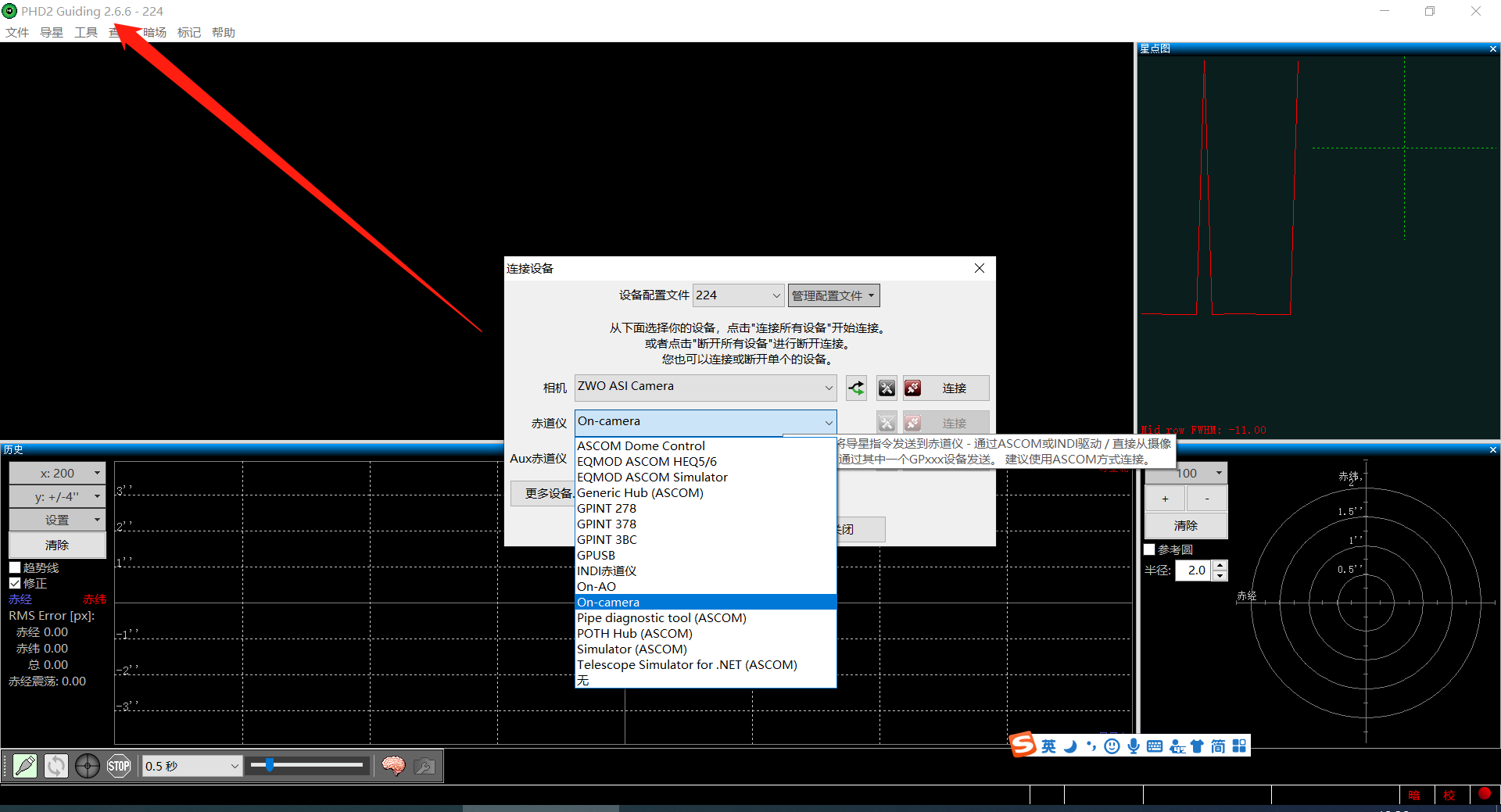The width and height of the screenshot is (1501, 812).
Task: Click the target zoom + button
Action: (1165, 499)
